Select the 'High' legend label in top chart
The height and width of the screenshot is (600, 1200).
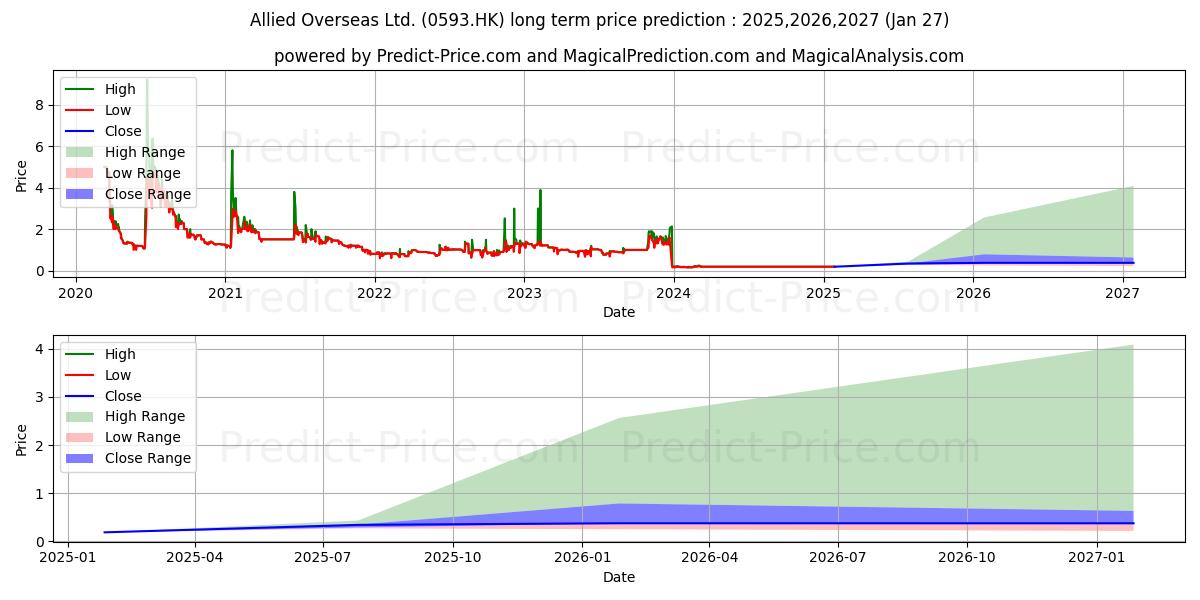coord(120,89)
